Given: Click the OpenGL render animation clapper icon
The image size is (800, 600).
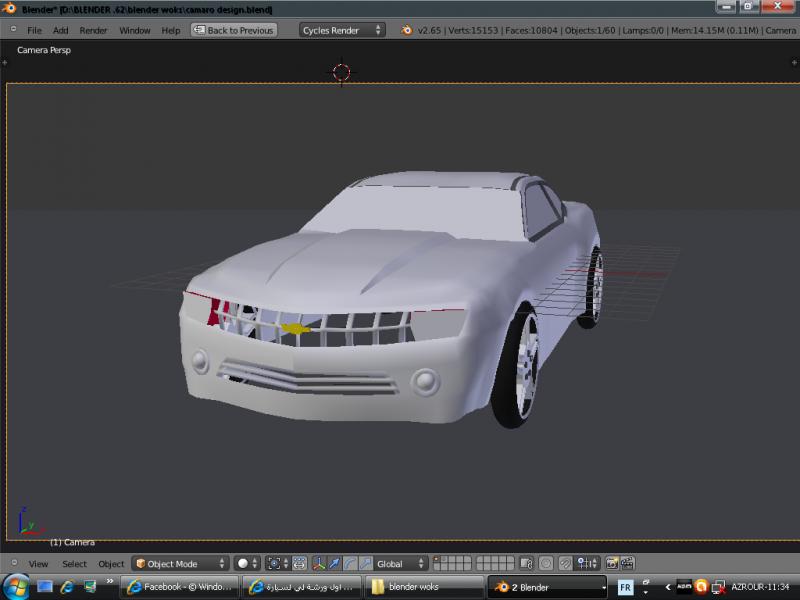Looking at the screenshot, I should click(x=627, y=564).
